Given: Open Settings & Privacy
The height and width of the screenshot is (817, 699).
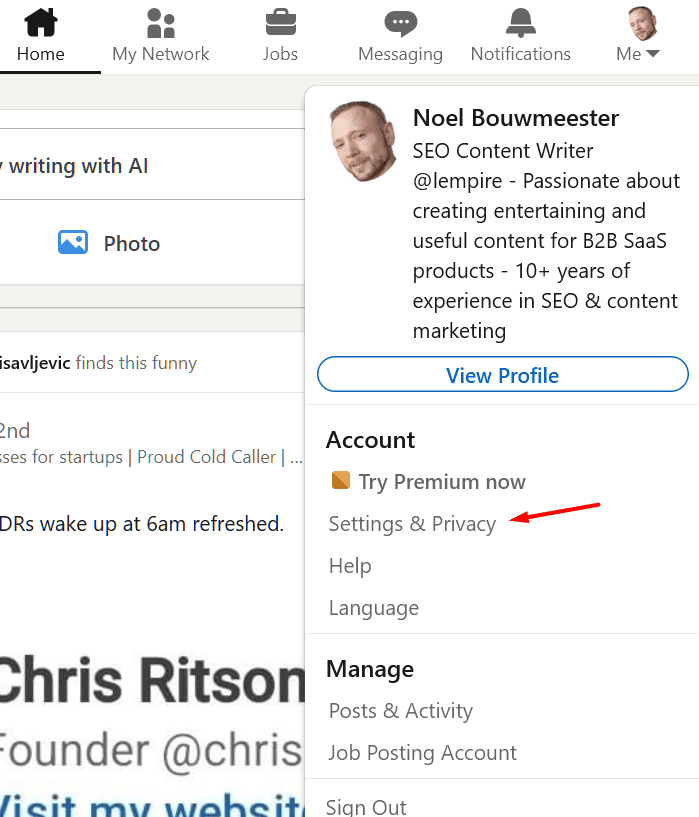Looking at the screenshot, I should [x=412, y=524].
